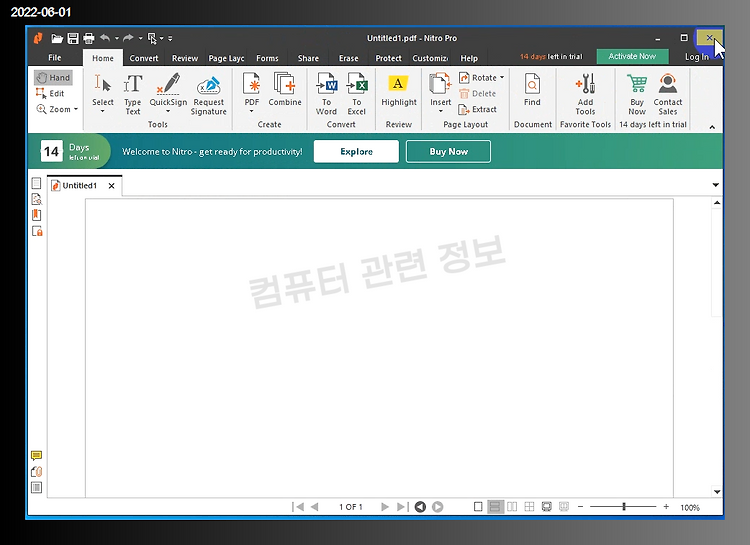The width and height of the screenshot is (750, 545).
Task: Extract pages from the document
Action: (x=478, y=110)
